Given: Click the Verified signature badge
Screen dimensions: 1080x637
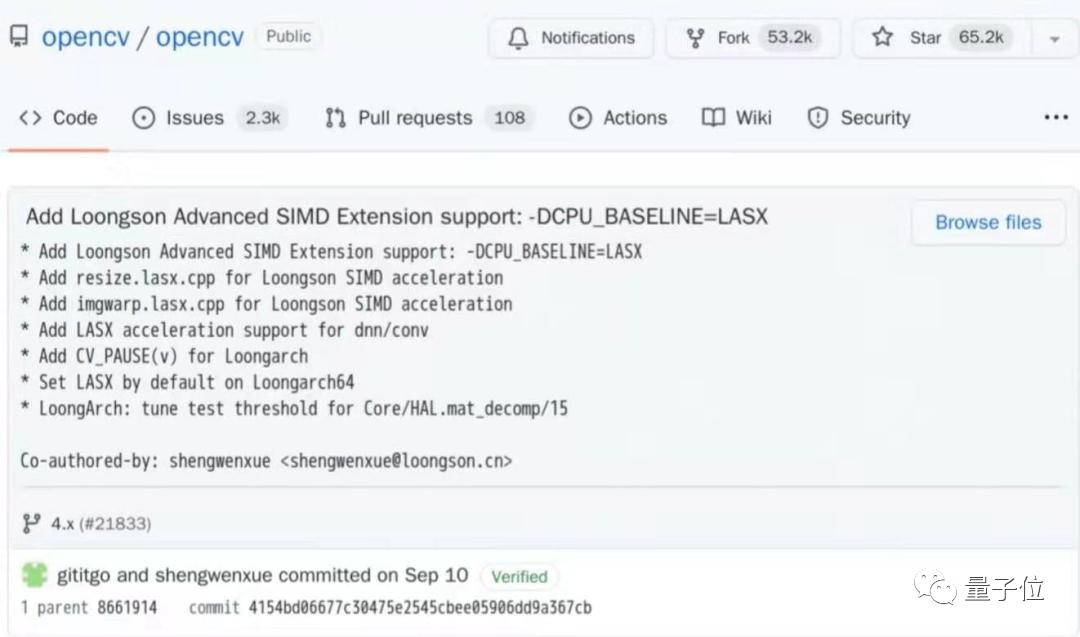Looking at the screenshot, I should point(519,576).
